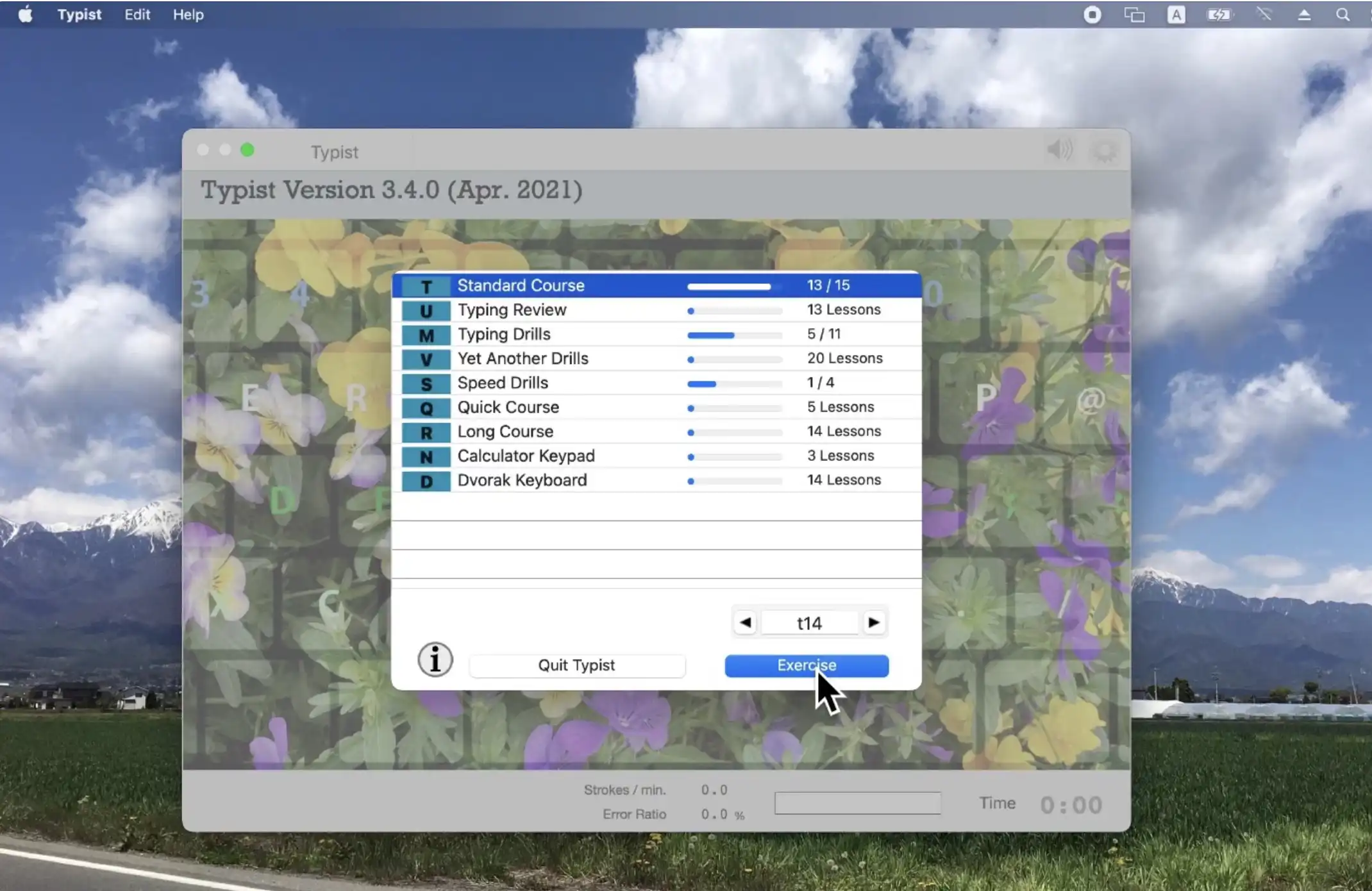This screenshot has height=891, width=1372.
Task: Select the D key icon for Dvorak Keyboard
Action: (426, 481)
